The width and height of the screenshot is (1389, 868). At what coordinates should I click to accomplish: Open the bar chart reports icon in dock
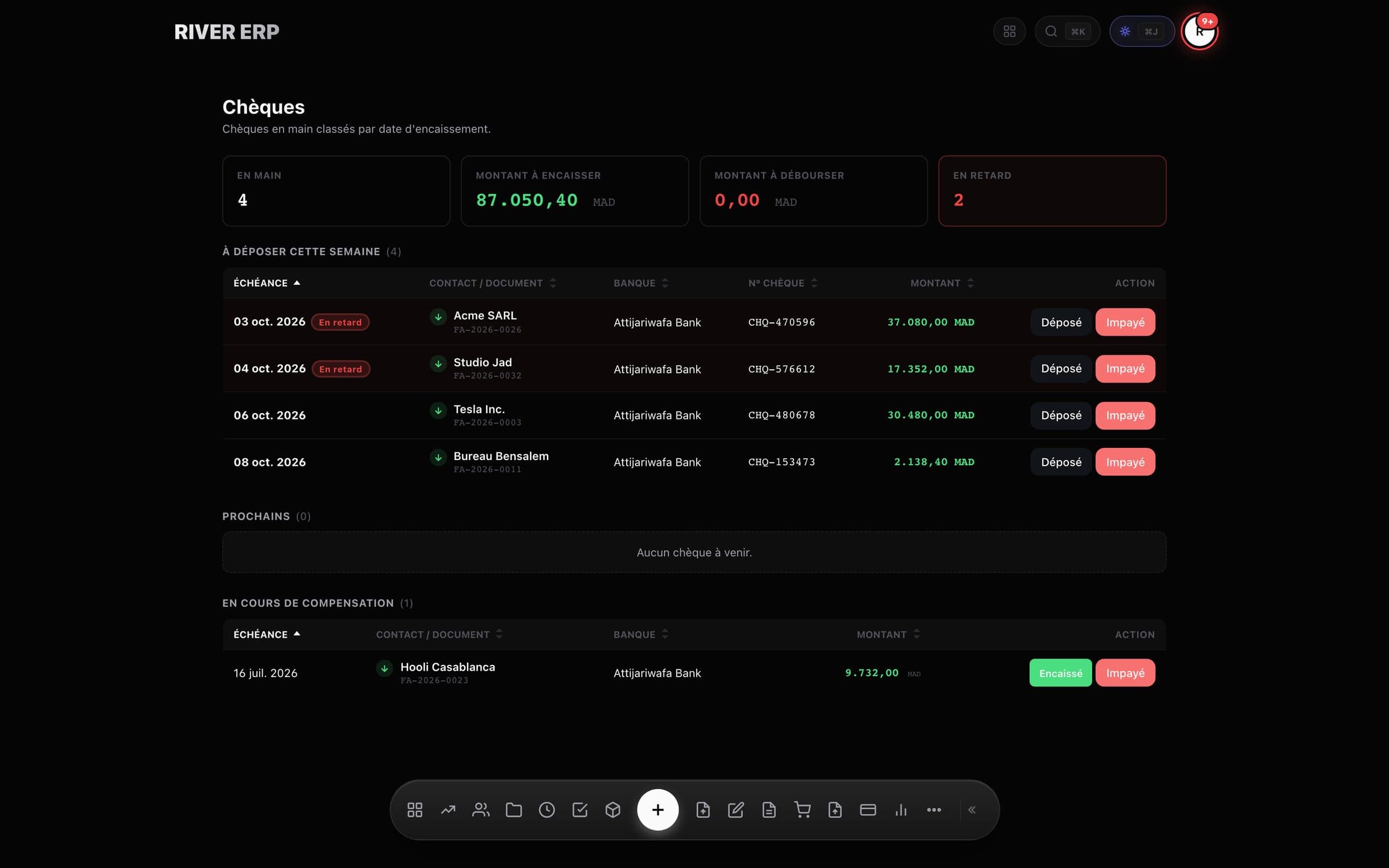(901, 810)
